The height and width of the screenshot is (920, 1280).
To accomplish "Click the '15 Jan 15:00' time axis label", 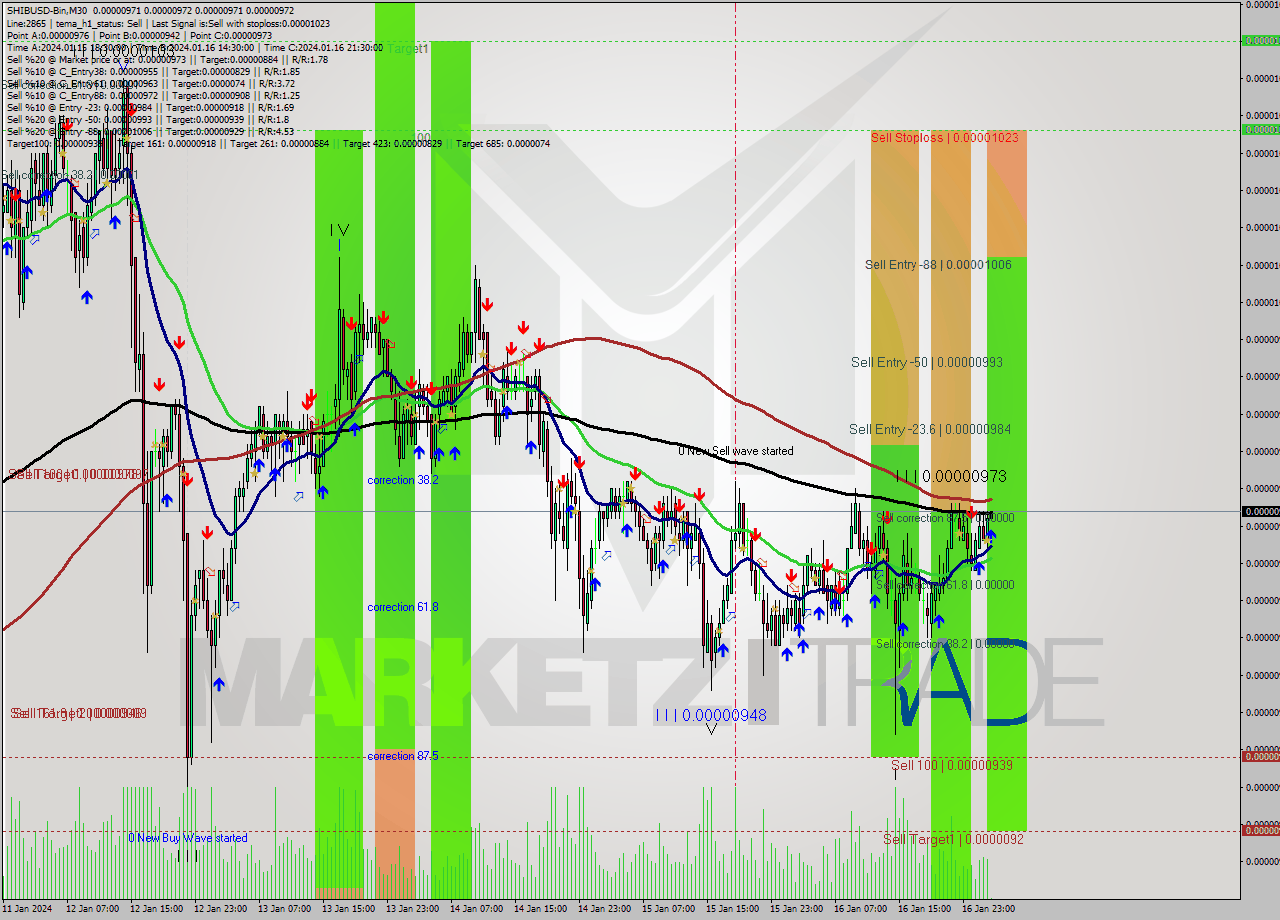I will [732, 908].
